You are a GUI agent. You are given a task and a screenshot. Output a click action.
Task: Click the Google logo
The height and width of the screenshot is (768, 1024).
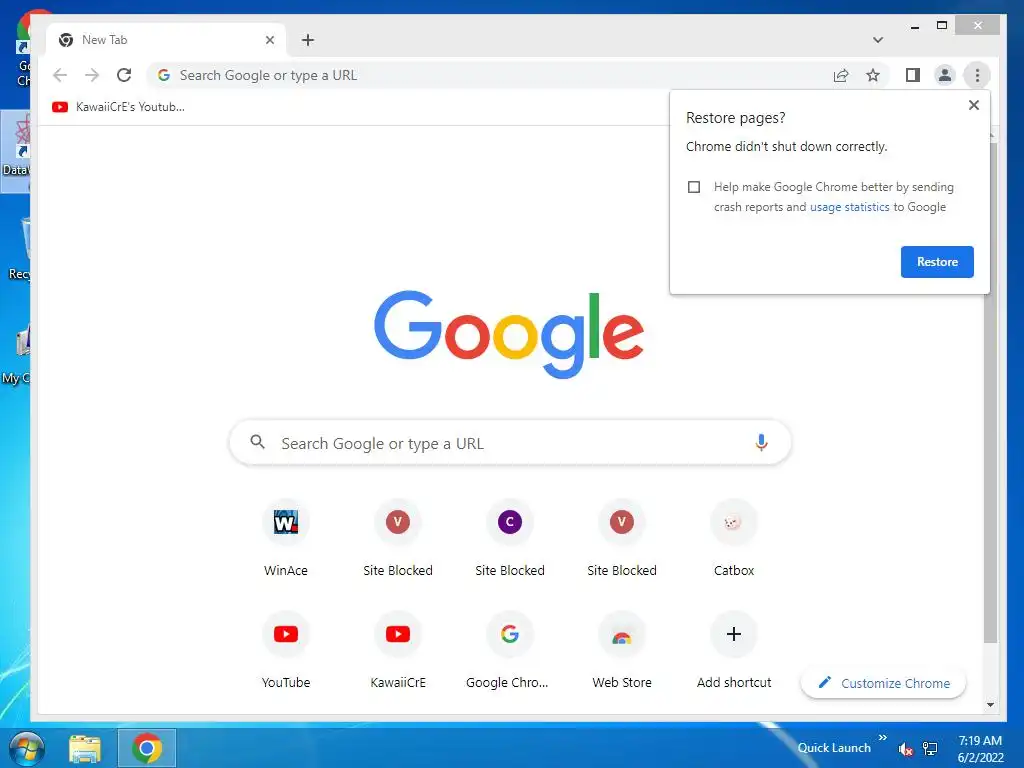click(x=509, y=334)
